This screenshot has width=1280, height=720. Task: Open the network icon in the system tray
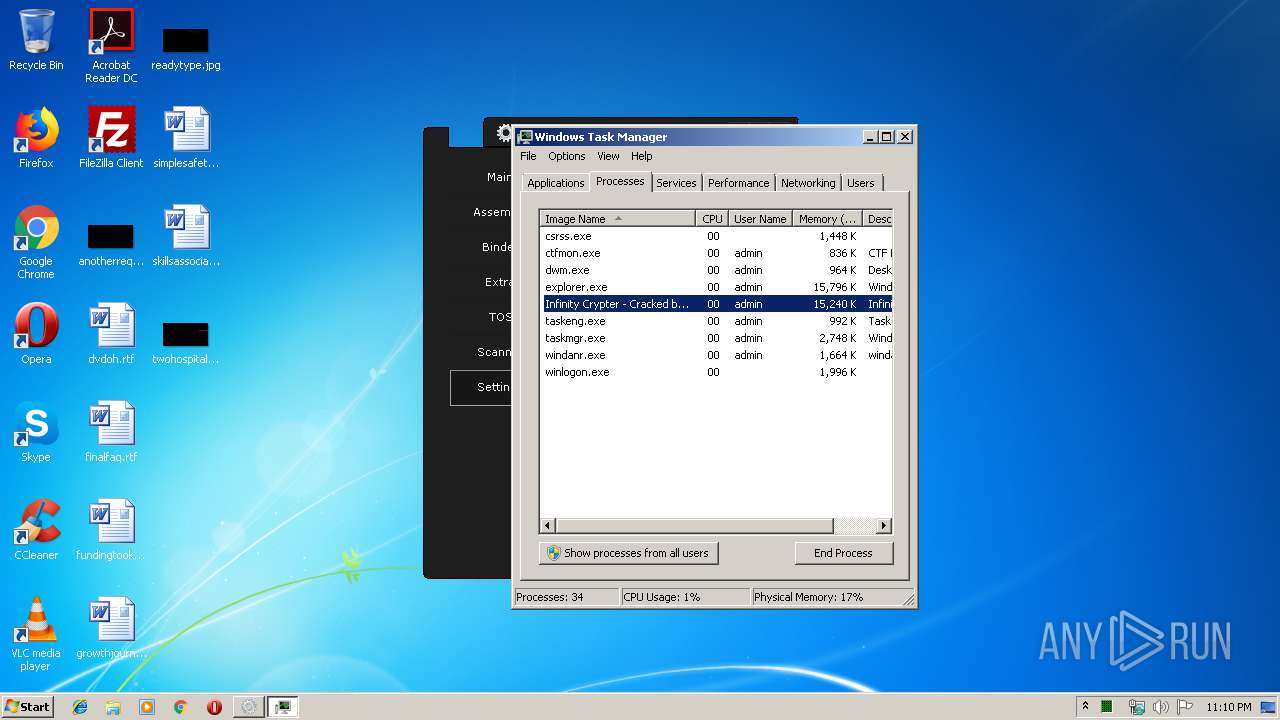tap(1137, 707)
